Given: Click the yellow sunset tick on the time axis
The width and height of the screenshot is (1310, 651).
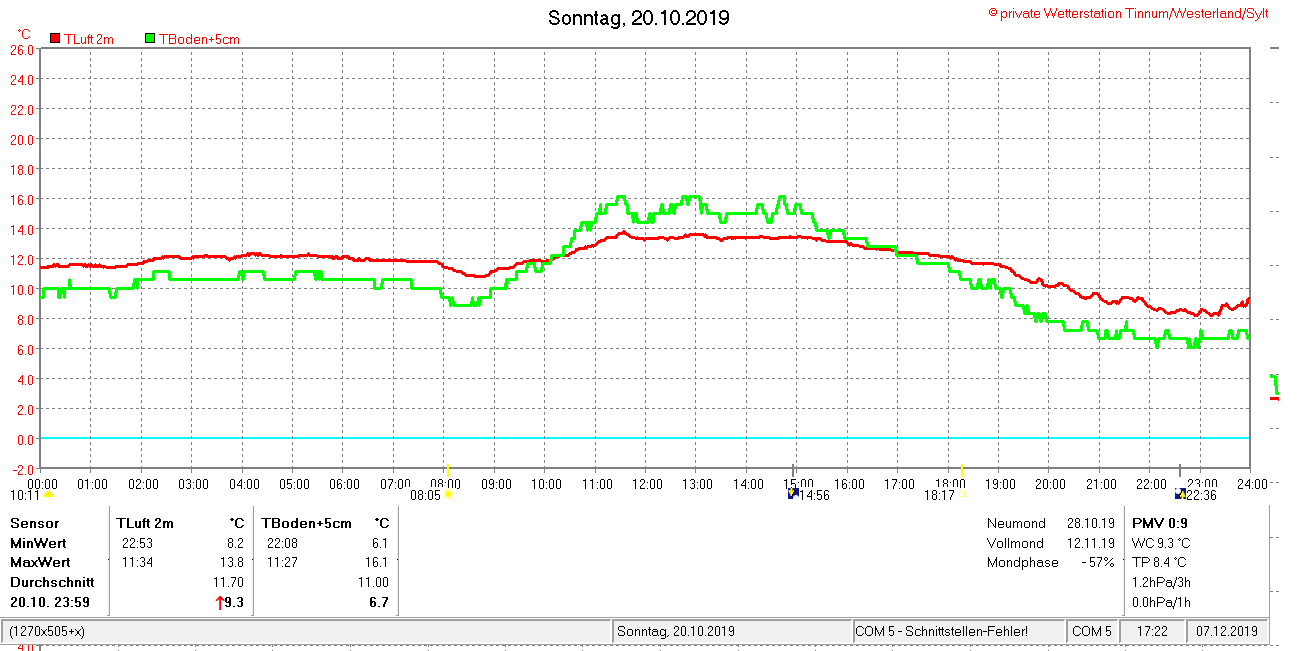Looking at the screenshot, I should tap(962, 470).
